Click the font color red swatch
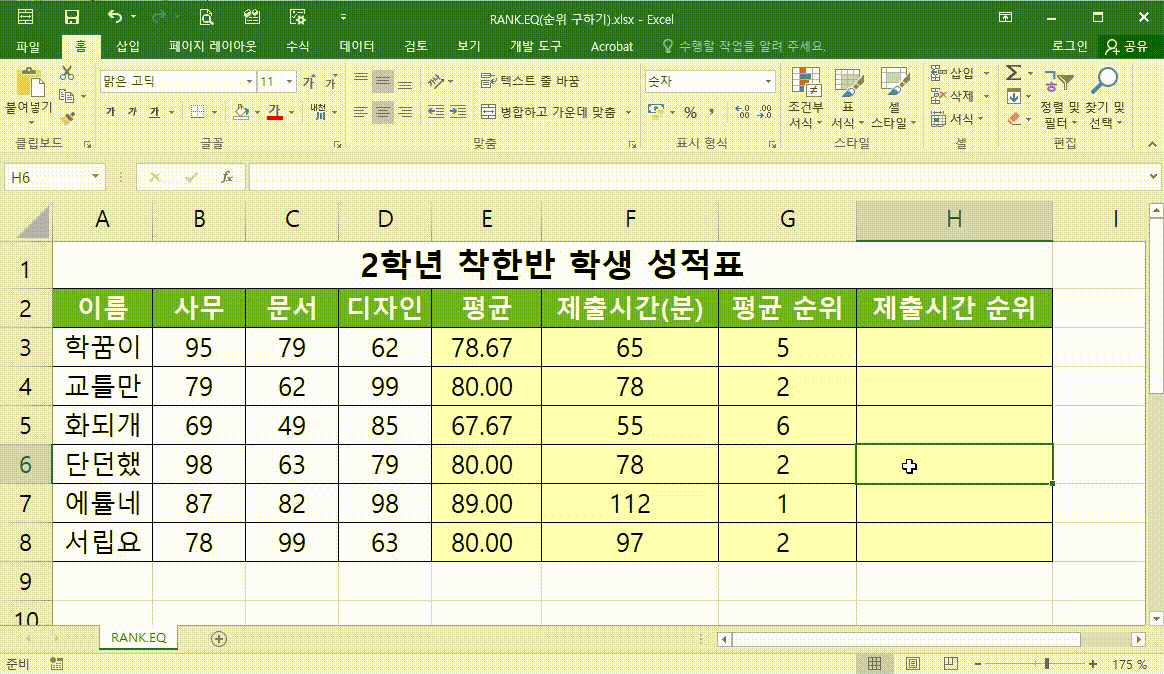Screen dimensions: 1164x674 [275, 112]
